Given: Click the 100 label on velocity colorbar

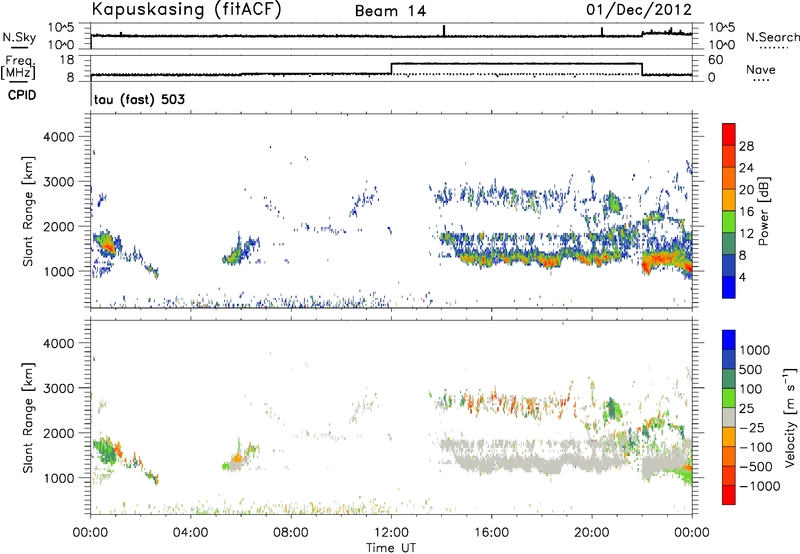Looking at the screenshot, I should (750, 389).
